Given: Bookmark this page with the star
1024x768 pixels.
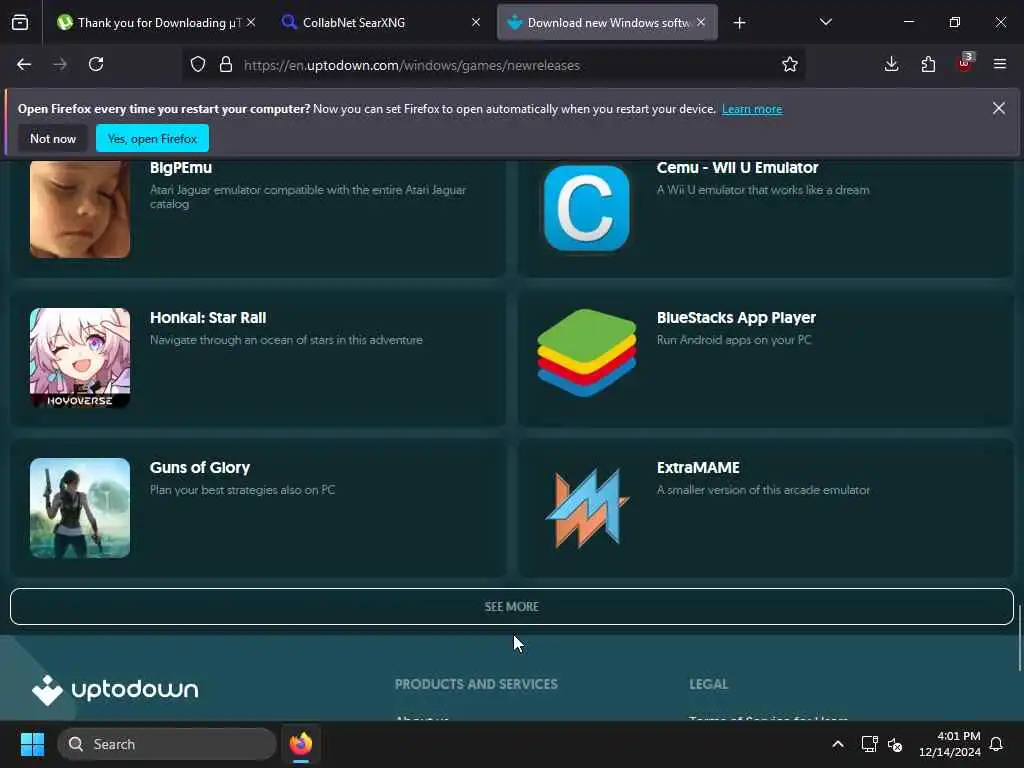Looking at the screenshot, I should 790,64.
